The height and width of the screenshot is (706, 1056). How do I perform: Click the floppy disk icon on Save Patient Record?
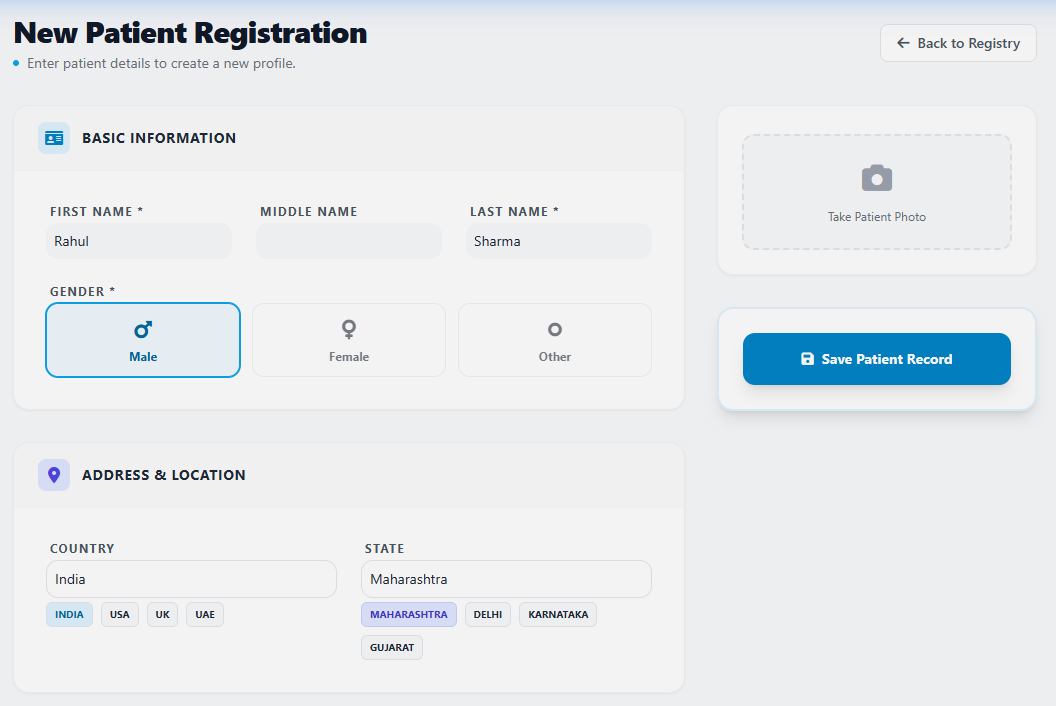coord(807,359)
